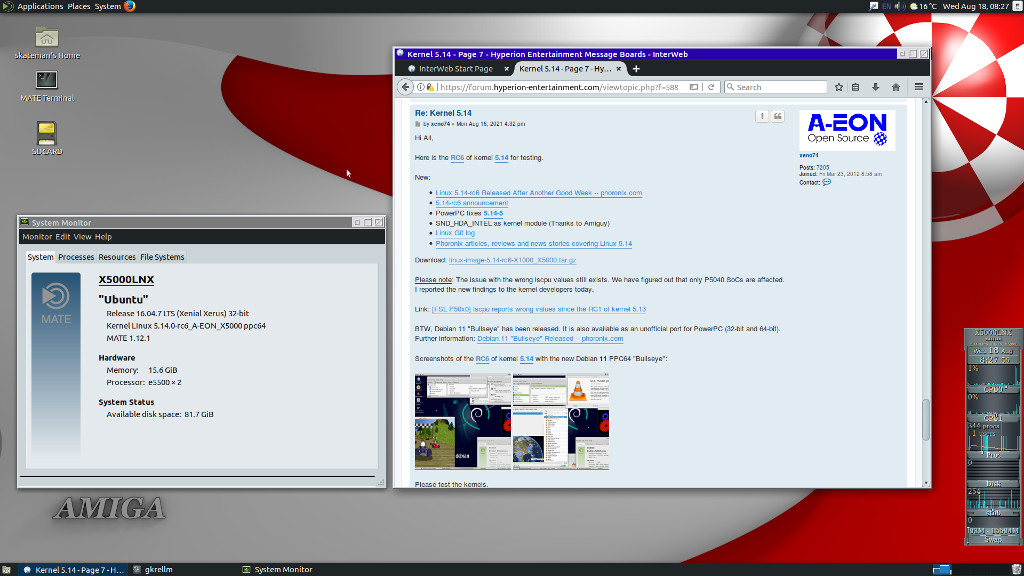Open Phoronix articles covering Linux 5.14 link
The width and height of the screenshot is (1024, 576).
click(x=534, y=244)
